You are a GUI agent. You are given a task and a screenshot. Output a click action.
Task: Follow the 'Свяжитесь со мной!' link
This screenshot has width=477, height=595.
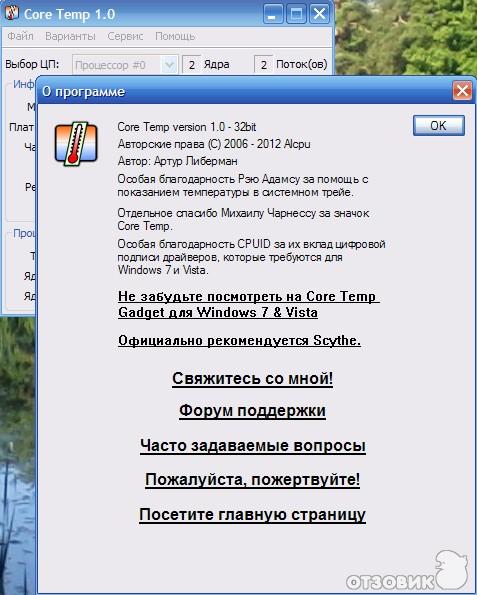(x=252, y=378)
